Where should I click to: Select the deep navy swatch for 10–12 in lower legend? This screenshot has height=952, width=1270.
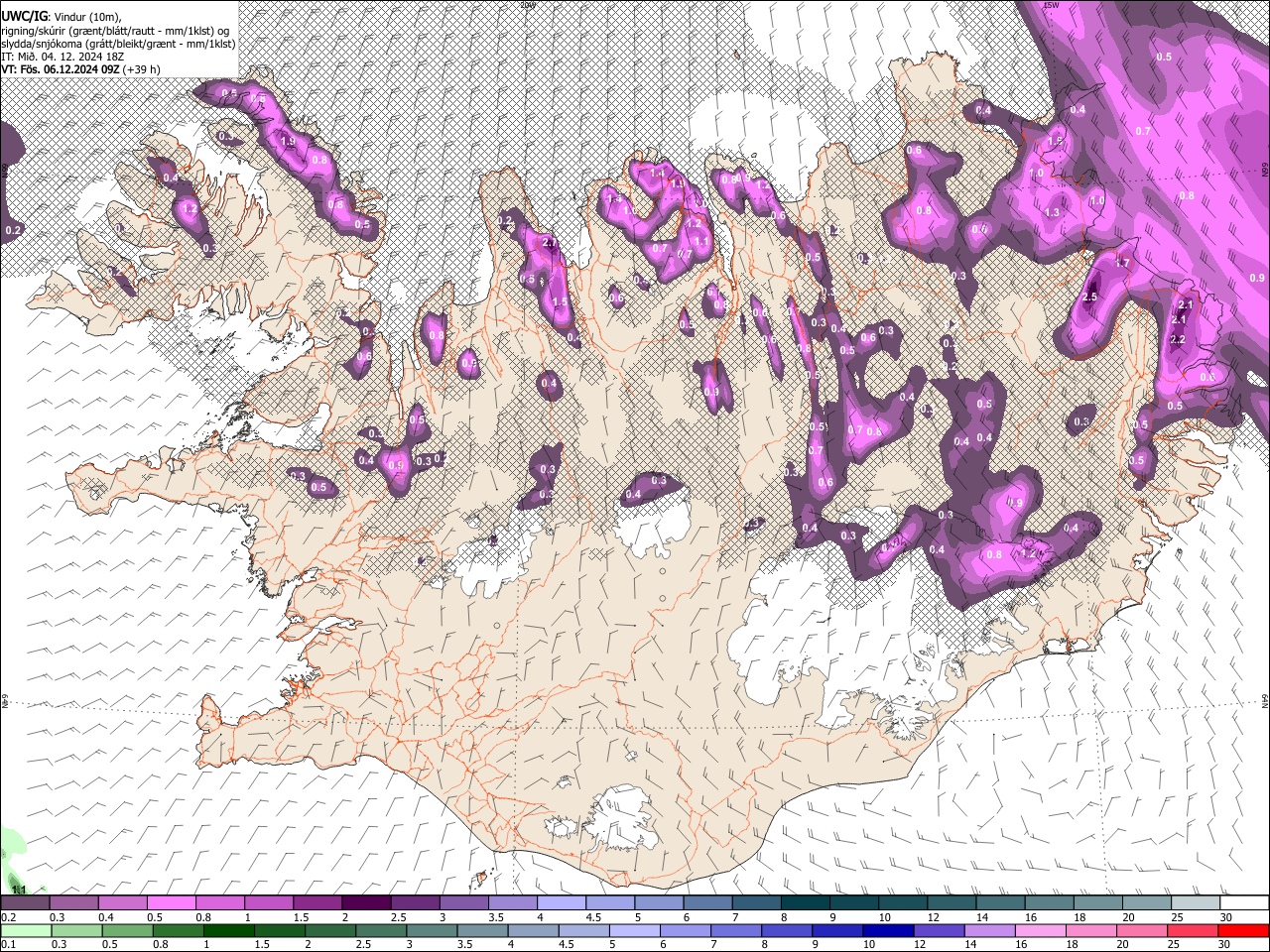pyautogui.click(x=888, y=930)
